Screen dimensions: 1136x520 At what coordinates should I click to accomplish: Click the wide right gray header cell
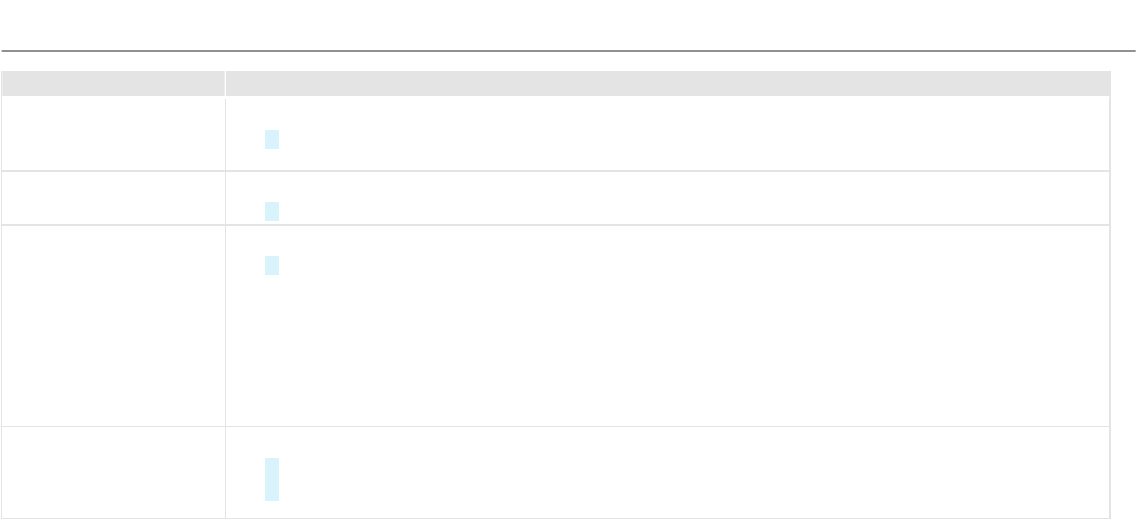pos(667,83)
